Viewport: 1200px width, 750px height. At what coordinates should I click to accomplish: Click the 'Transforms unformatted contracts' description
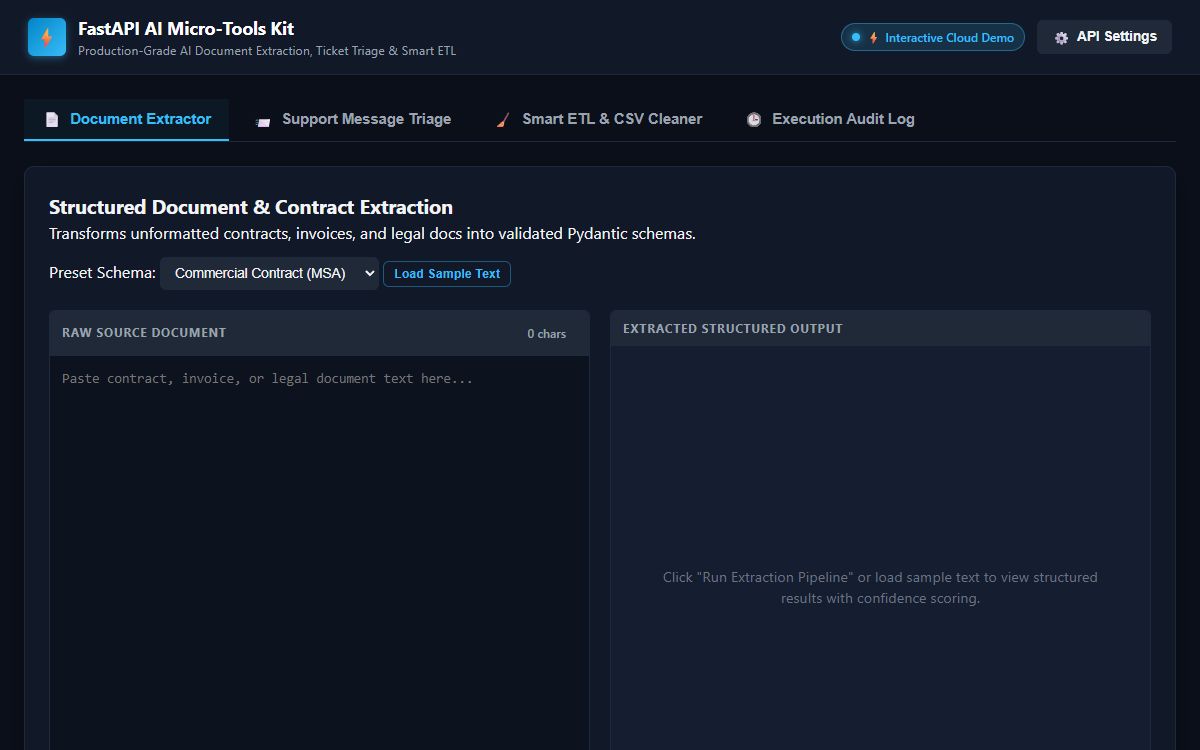tap(372, 234)
